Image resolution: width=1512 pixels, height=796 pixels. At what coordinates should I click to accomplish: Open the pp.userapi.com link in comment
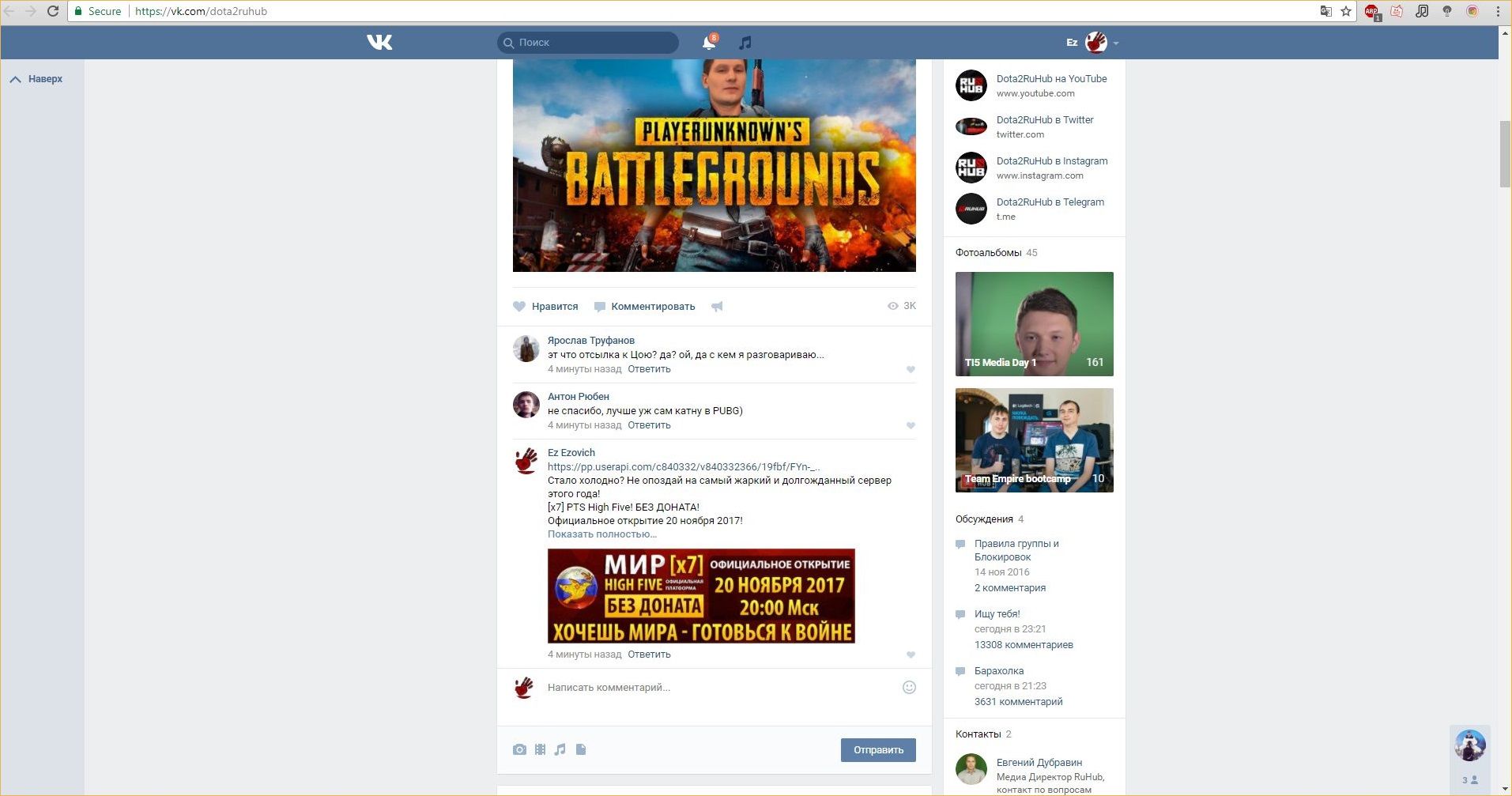pyautogui.click(x=684, y=467)
